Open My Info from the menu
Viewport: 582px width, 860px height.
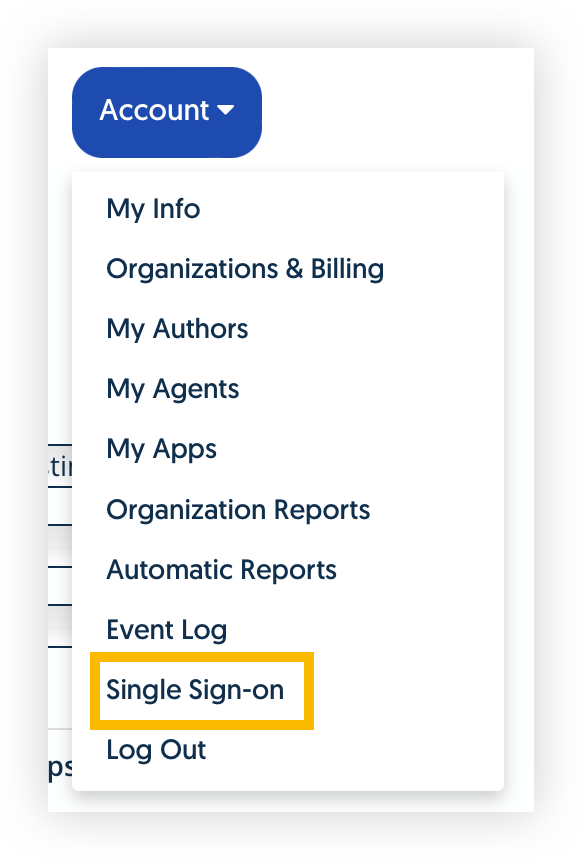pos(153,210)
